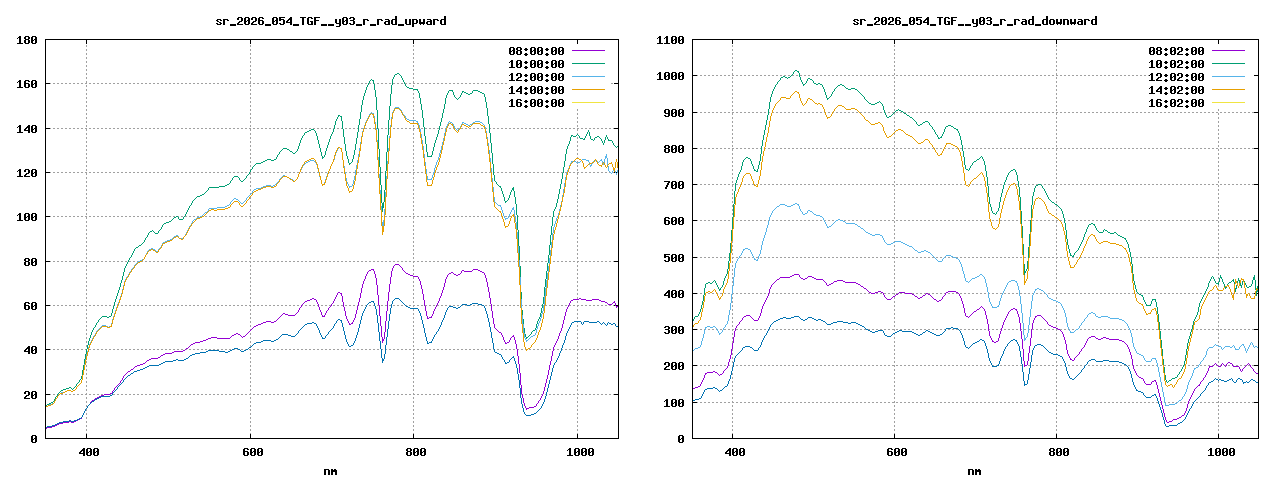Viewport: 1280px width, 480px height.
Task: Pick the 14:02:00 legend label in right plot
Action: (1176, 90)
